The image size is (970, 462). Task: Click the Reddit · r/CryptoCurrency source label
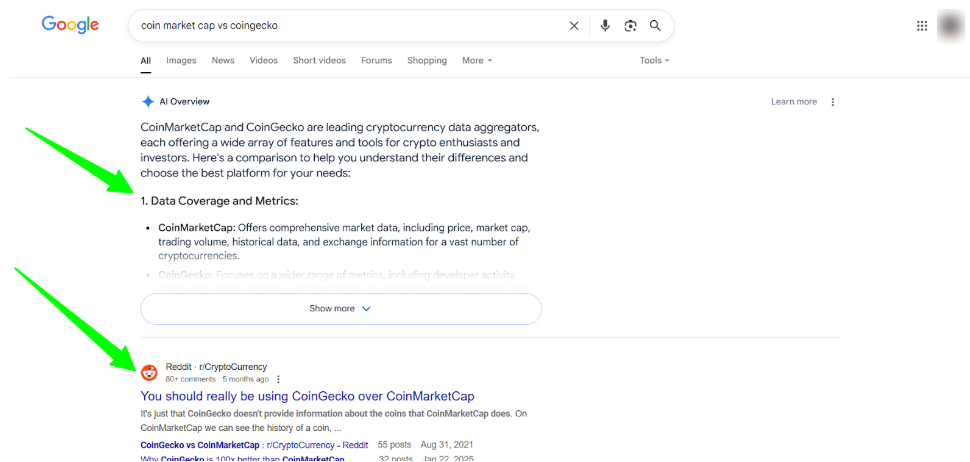(x=217, y=367)
